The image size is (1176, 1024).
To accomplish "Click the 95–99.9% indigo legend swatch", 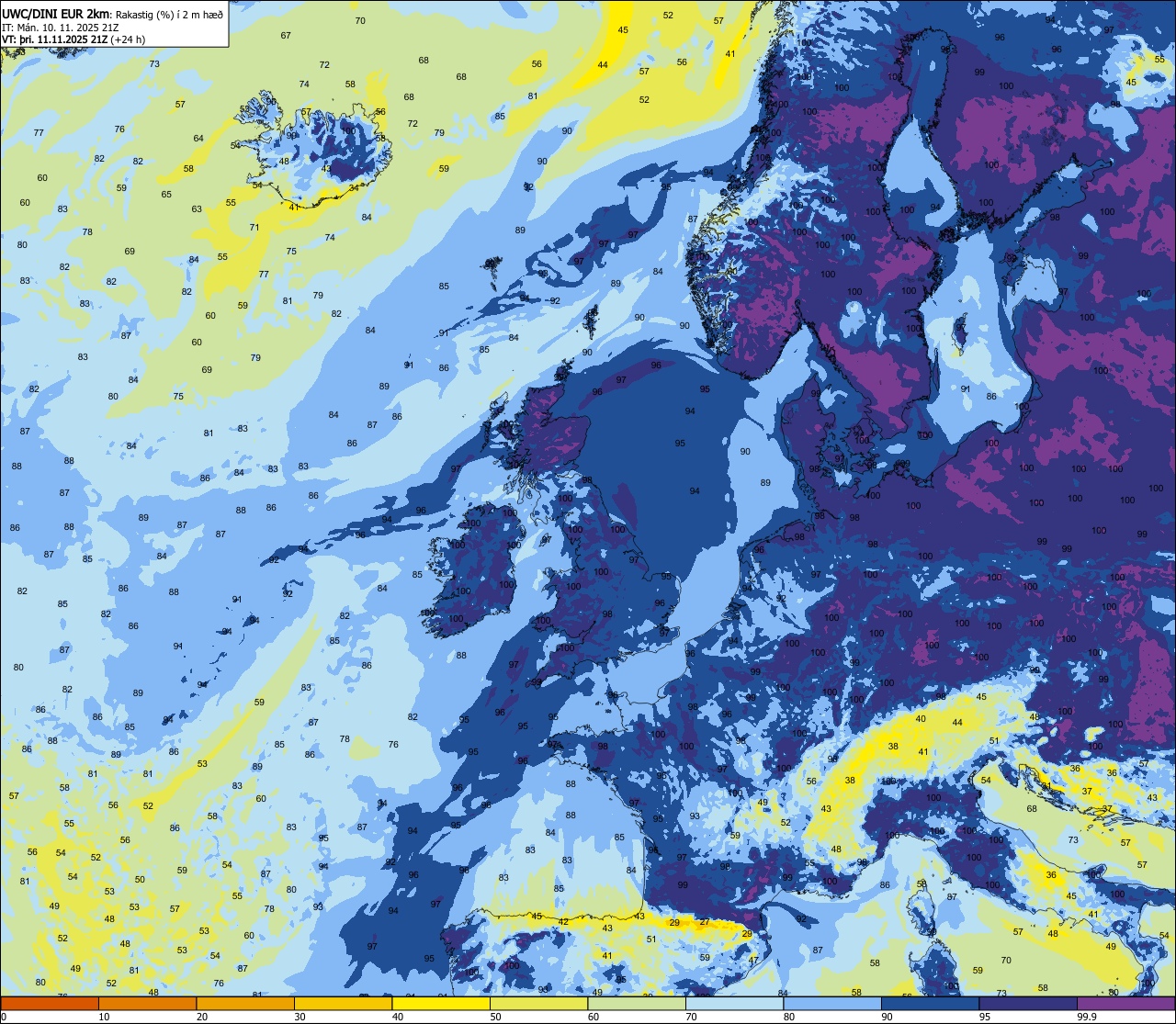I will (1028, 1003).
